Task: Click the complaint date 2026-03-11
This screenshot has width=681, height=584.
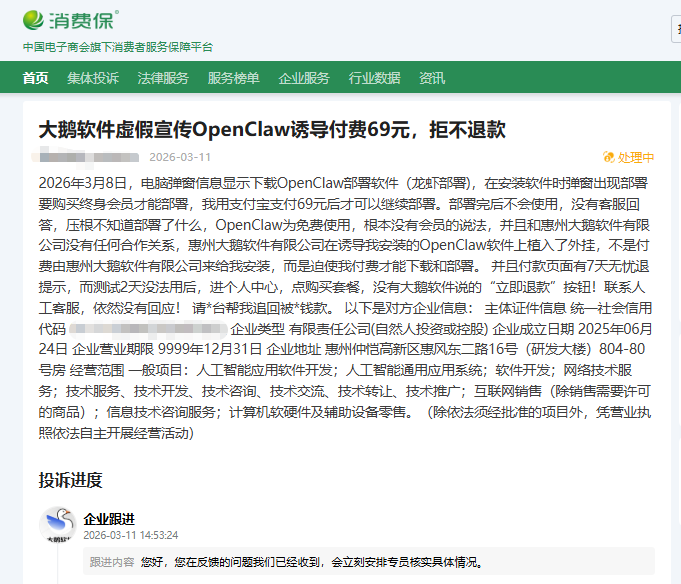Action: [x=180, y=157]
